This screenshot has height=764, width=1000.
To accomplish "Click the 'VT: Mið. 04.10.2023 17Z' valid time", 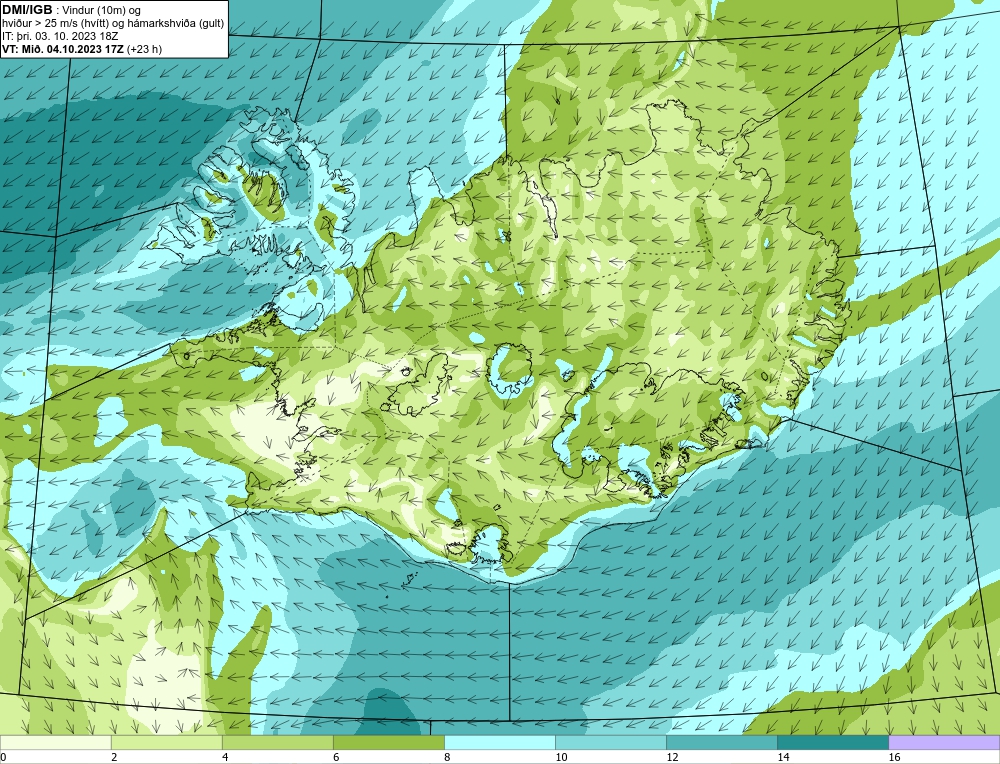I will pyautogui.click(x=63, y=49).
